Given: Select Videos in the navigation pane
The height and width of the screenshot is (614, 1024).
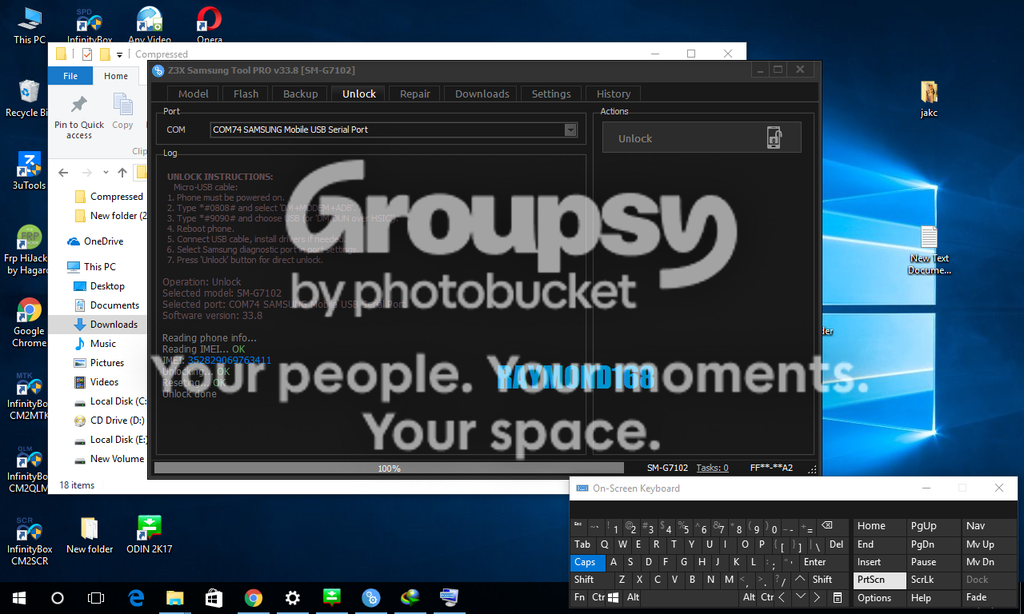Looking at the screenshot, I should click(x=97, y=382).
